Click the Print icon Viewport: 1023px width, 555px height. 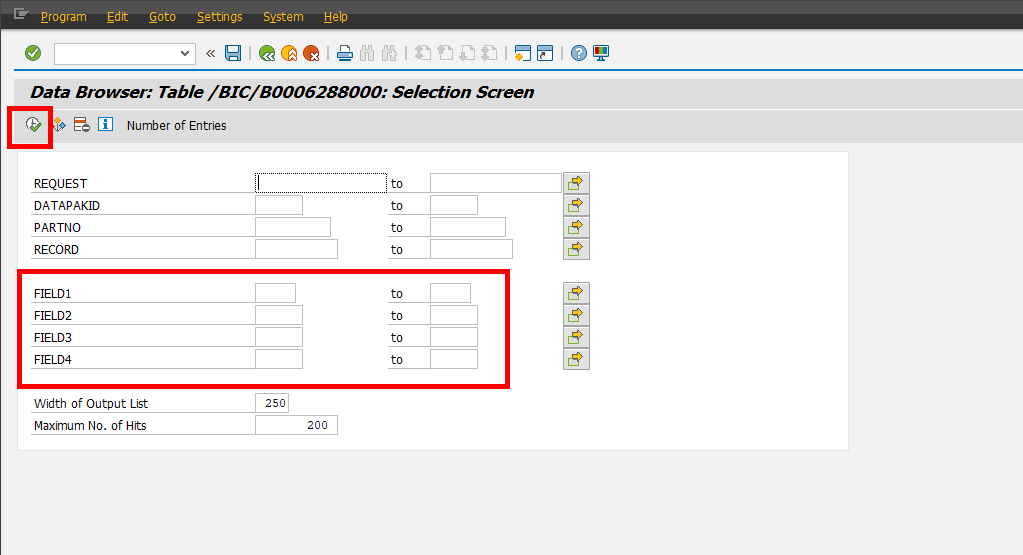[344, 53]
